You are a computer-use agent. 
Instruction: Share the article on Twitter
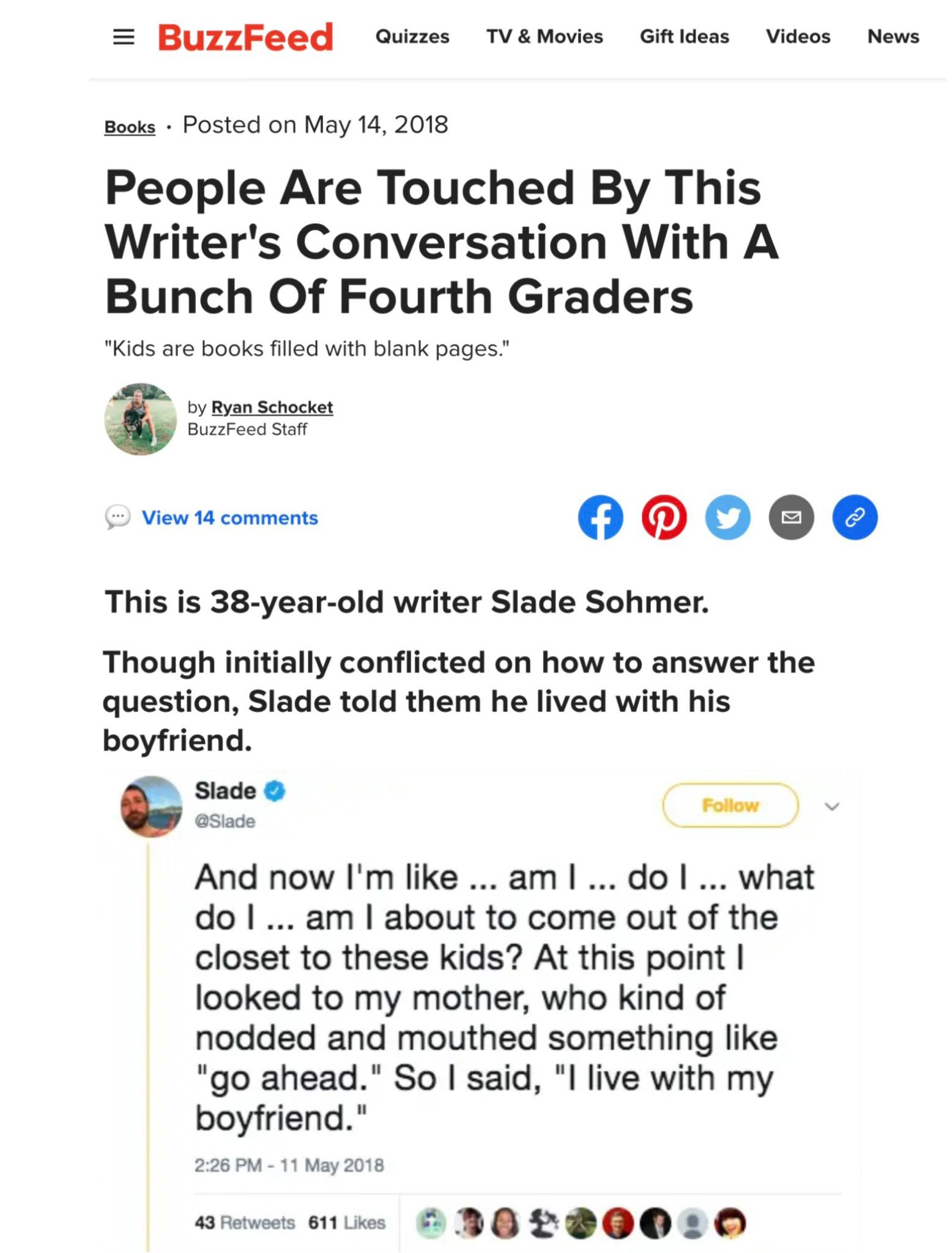(x=729, y=517)
